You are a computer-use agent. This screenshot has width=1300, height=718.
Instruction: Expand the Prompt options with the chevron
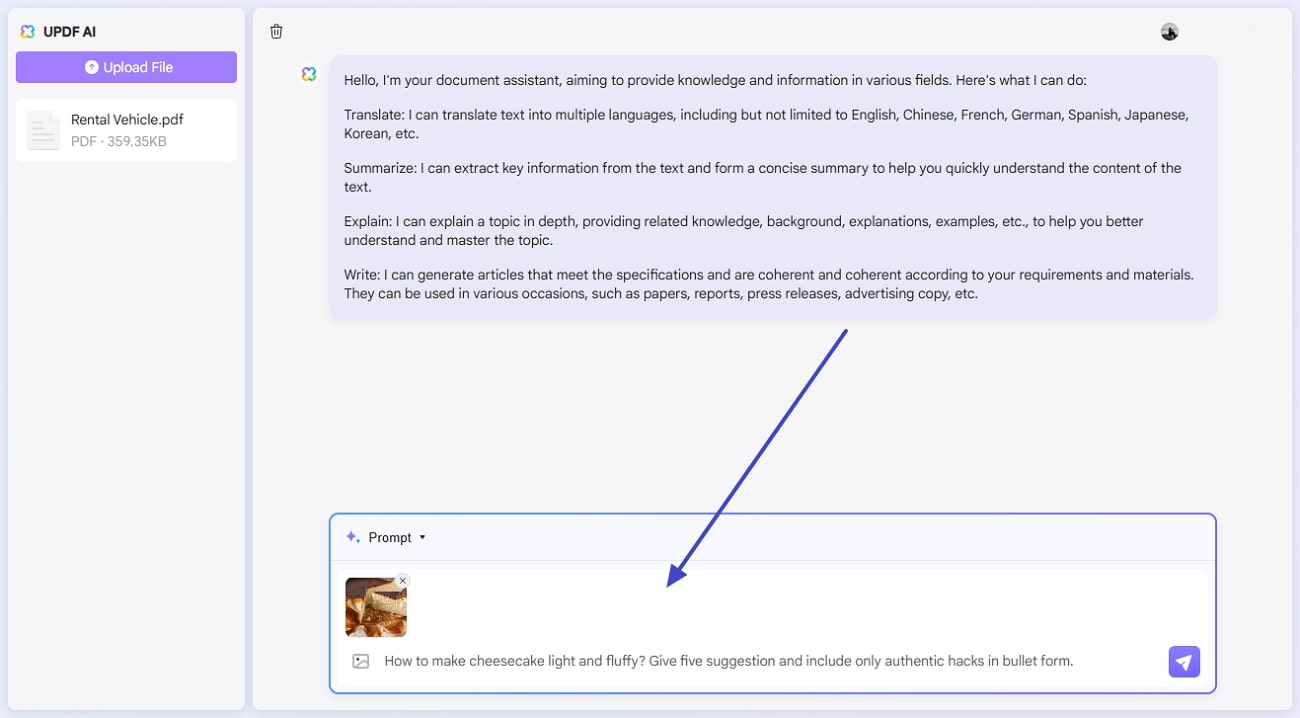(422, 537)
